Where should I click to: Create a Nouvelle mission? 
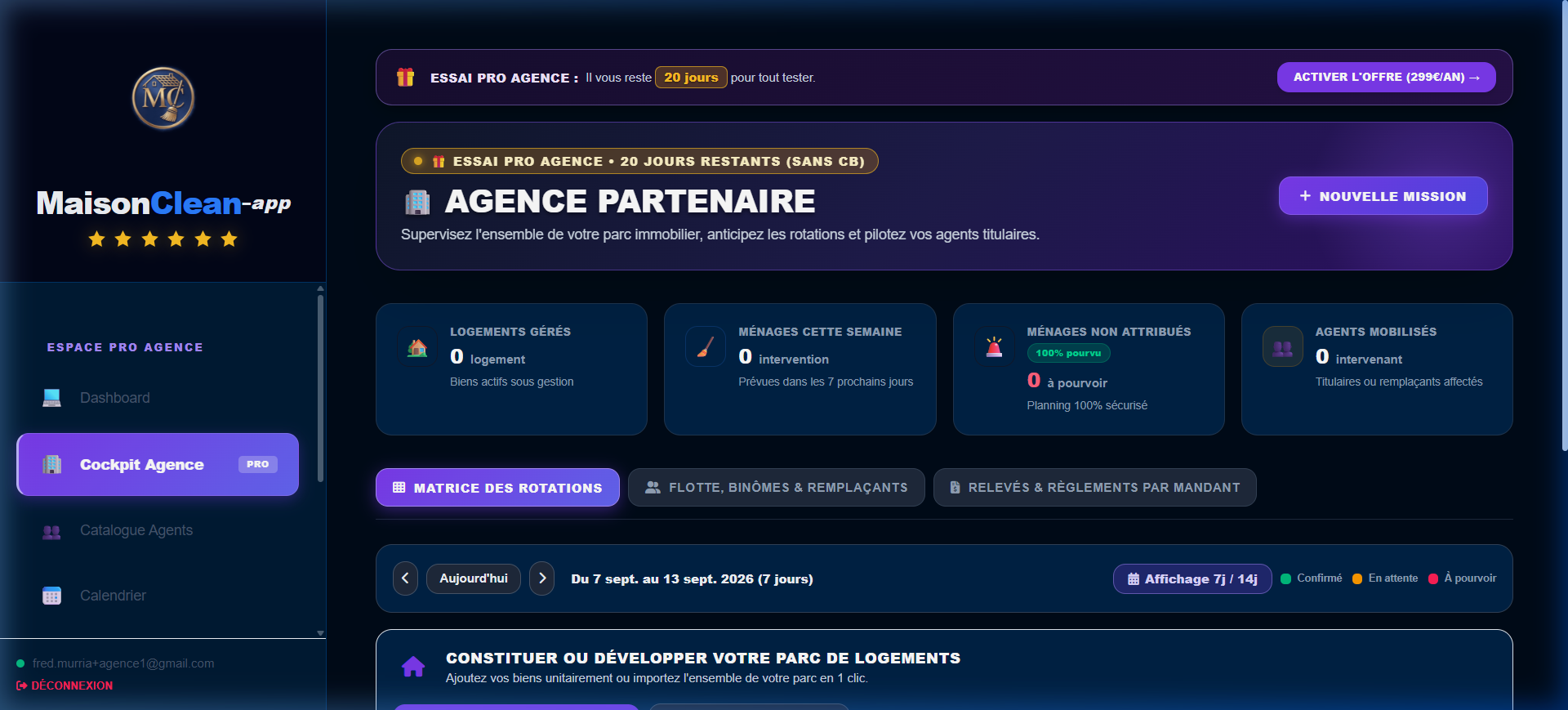pos(1383,196)
